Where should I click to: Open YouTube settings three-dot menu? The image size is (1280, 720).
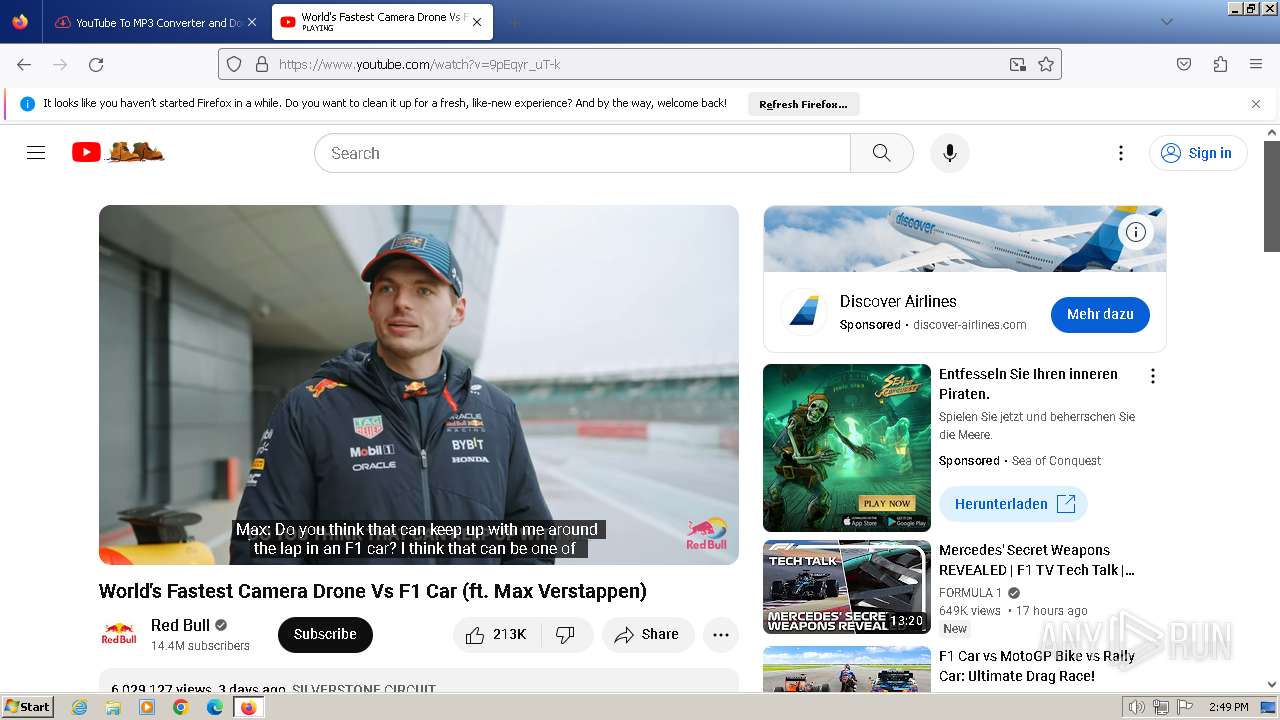1121,153
